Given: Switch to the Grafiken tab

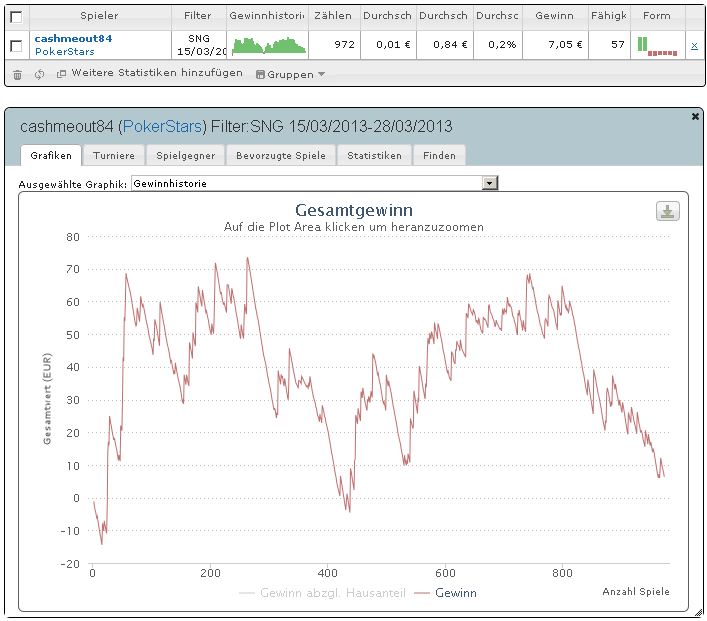Looking at the screenshot, I should click(51, 156).
